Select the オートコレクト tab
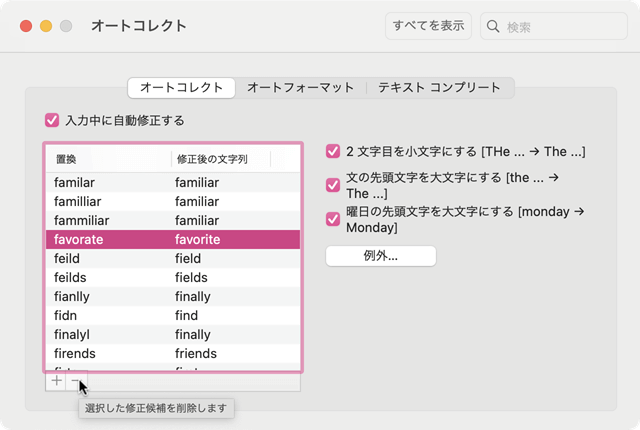640x430 pixels. [181, 88]
